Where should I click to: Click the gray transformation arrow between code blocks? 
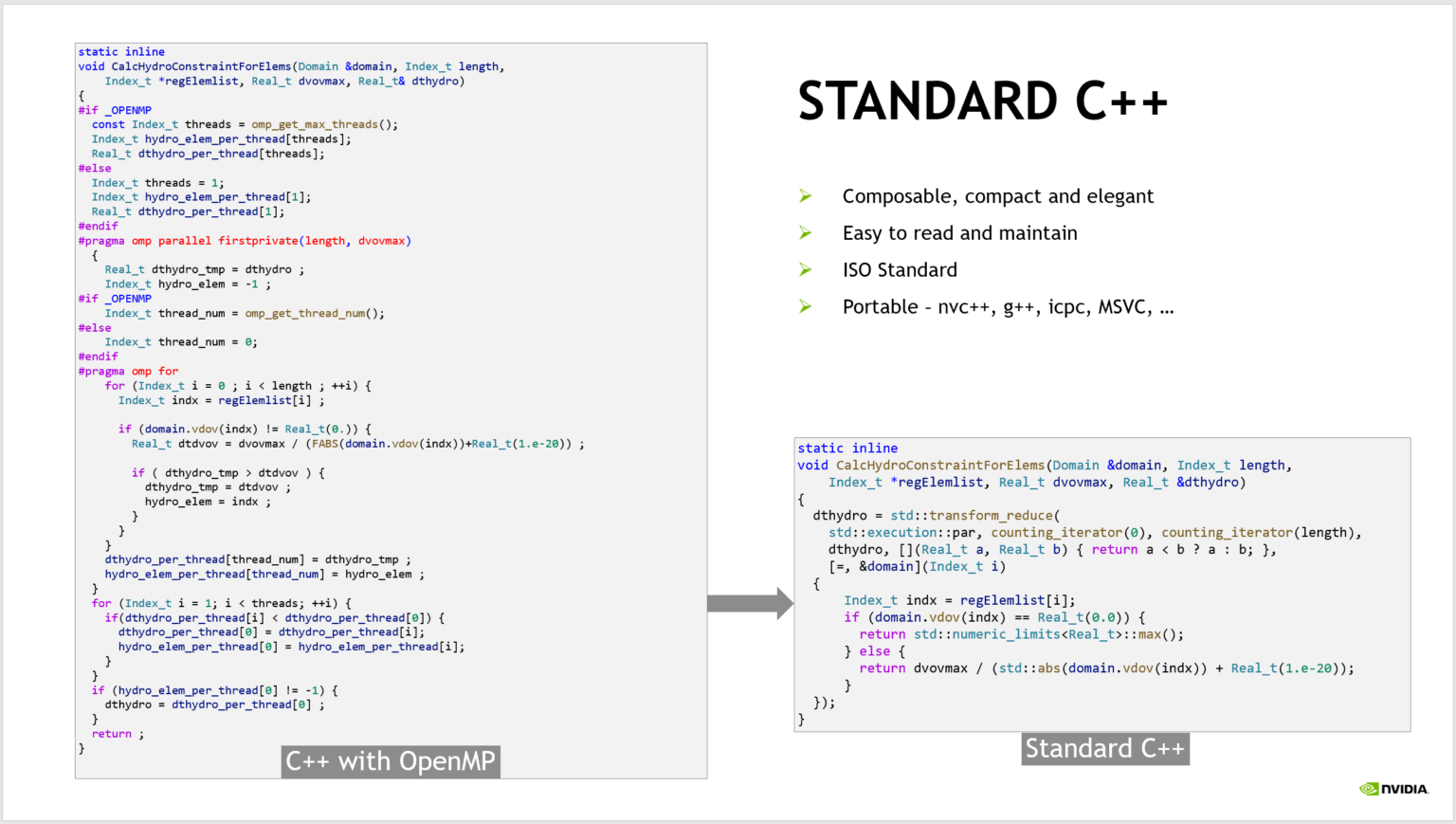coord(749,604)
